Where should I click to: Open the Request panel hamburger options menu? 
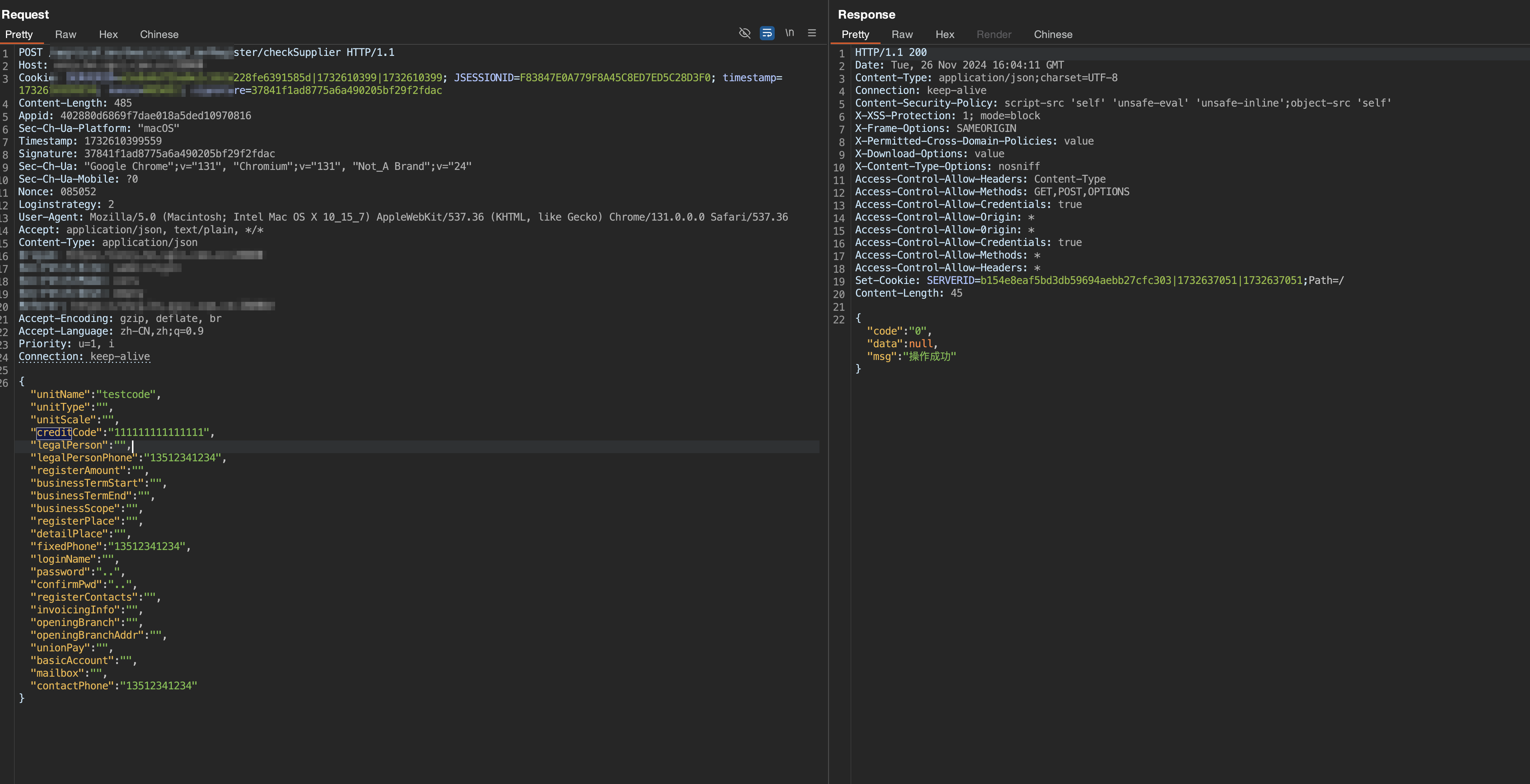(x=812, y=33)
